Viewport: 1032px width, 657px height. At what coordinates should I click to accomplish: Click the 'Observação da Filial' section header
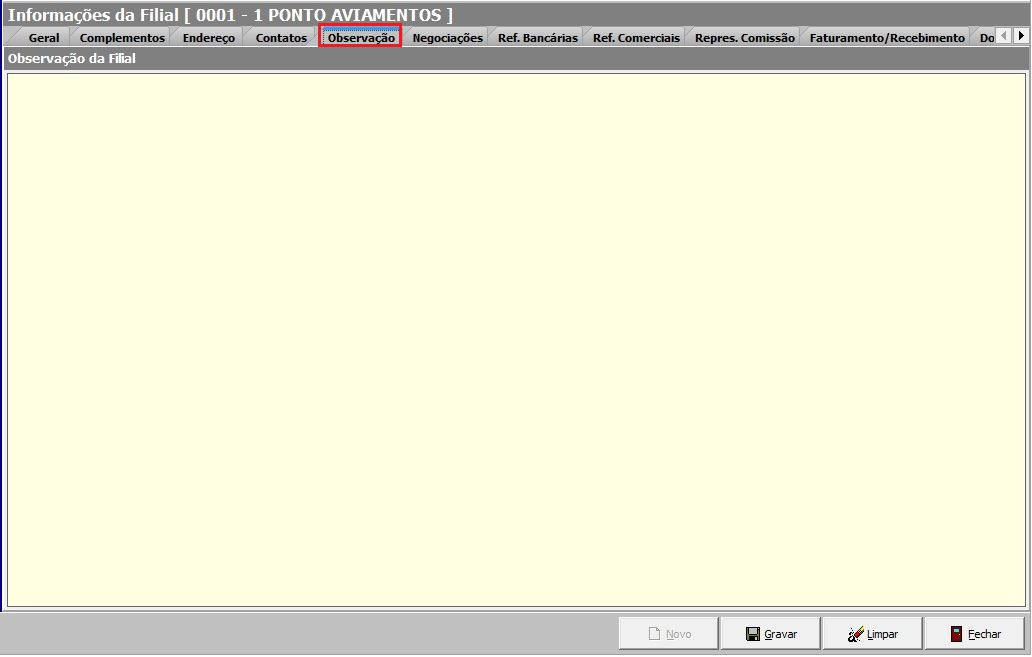(72, 59)
